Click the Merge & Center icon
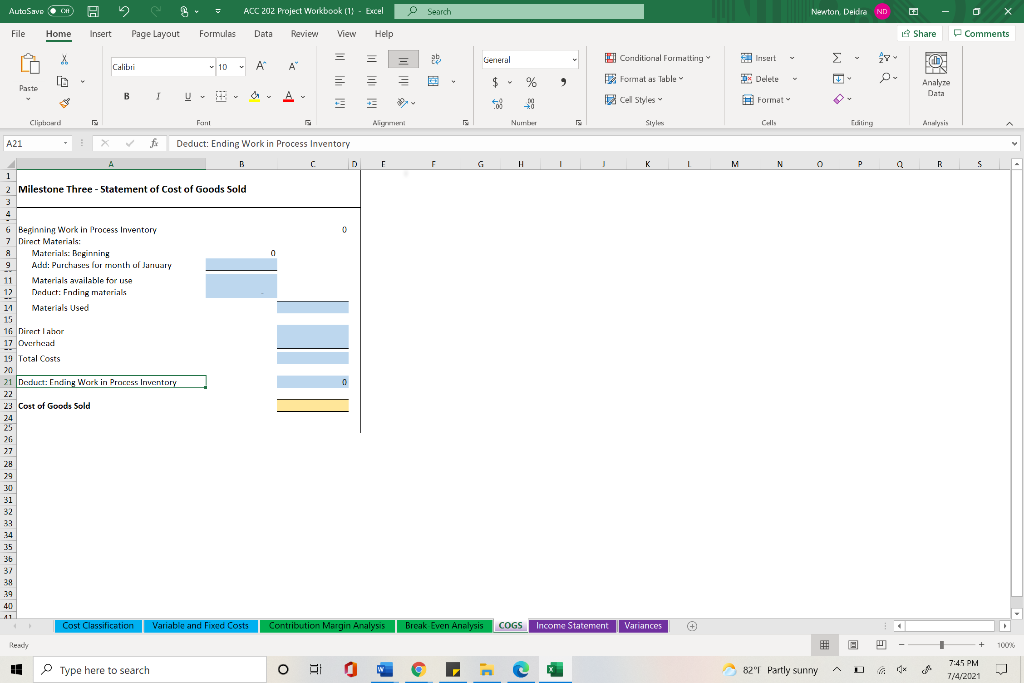The height and width of the screenshot is (683, 1024). (x=434, y=81)
